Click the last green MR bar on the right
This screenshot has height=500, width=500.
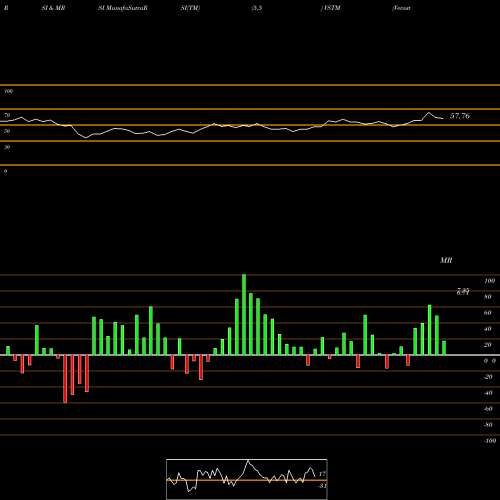click(x=444, y=348)
